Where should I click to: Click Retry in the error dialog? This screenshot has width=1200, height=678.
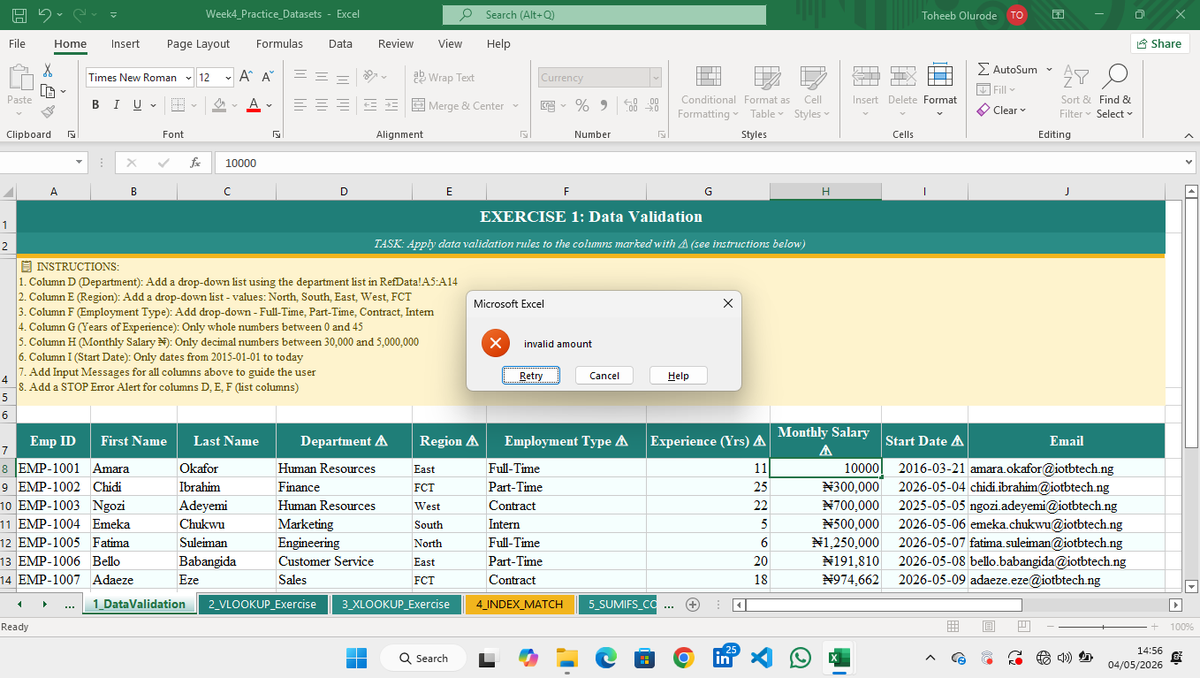(531, 376)
